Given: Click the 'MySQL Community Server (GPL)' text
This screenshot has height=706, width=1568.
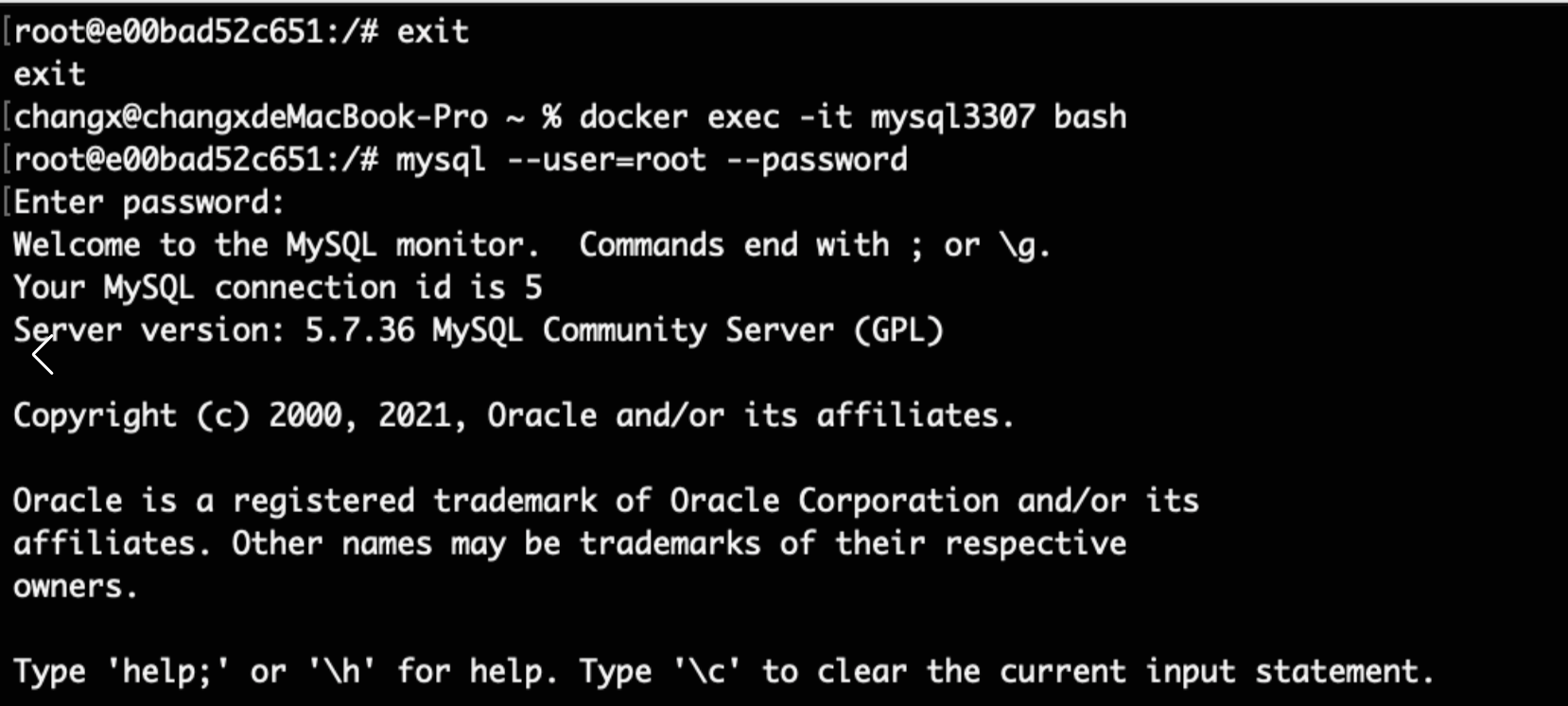Looking at the screenshot, I should pyautogui.click(x=688, y=330).
